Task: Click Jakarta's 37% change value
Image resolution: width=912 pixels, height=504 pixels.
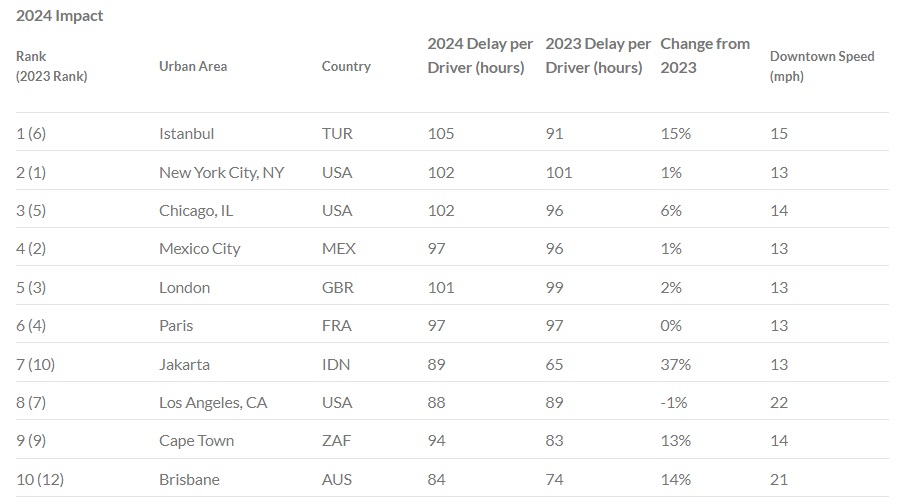Action: pos(676,364)
